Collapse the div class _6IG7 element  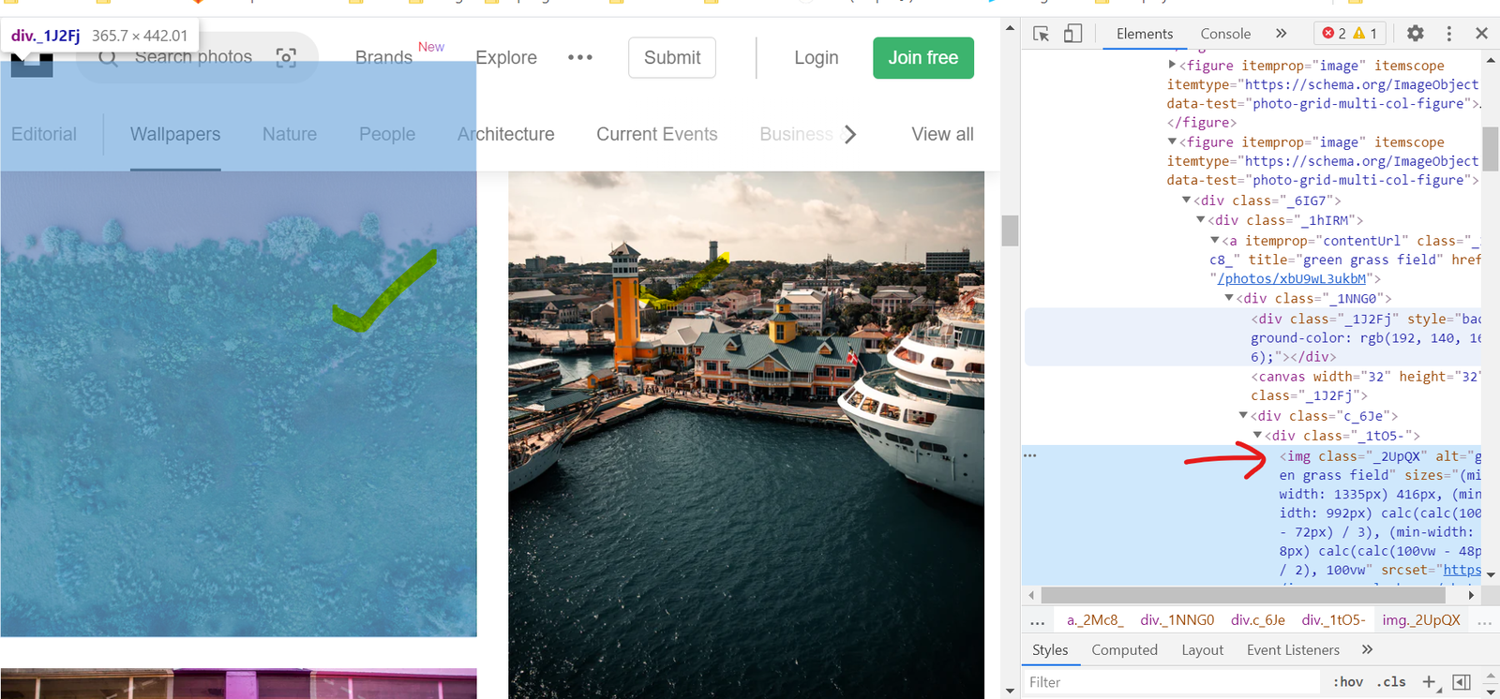[x=1185, y=200]
